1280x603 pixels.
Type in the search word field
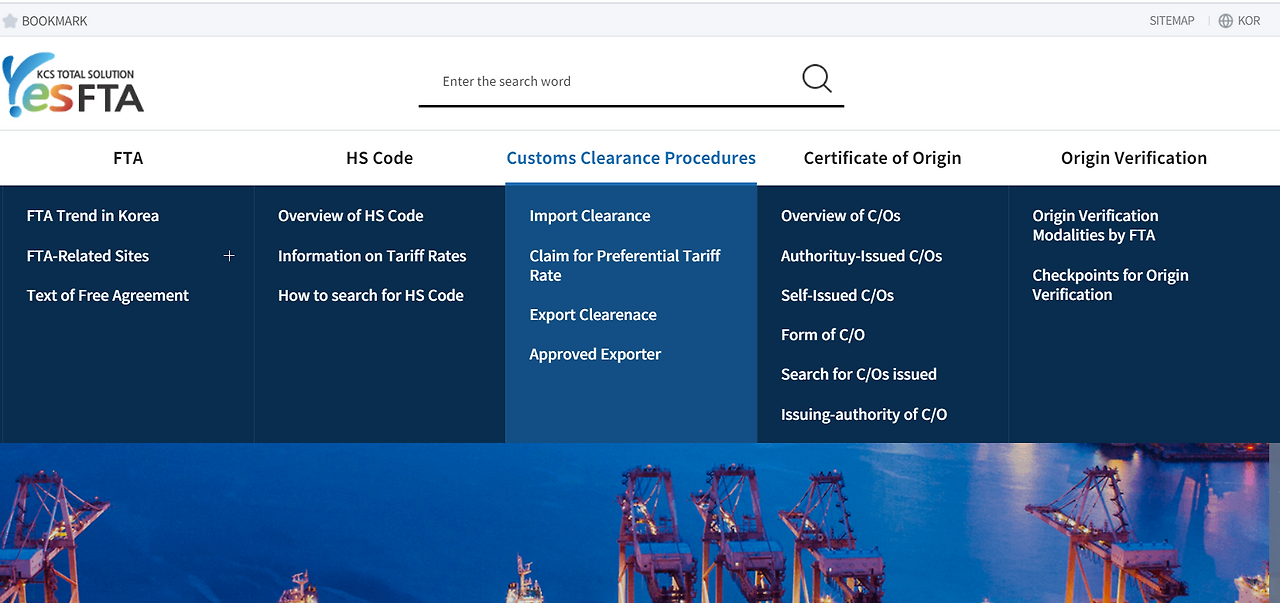coord(610,82)
